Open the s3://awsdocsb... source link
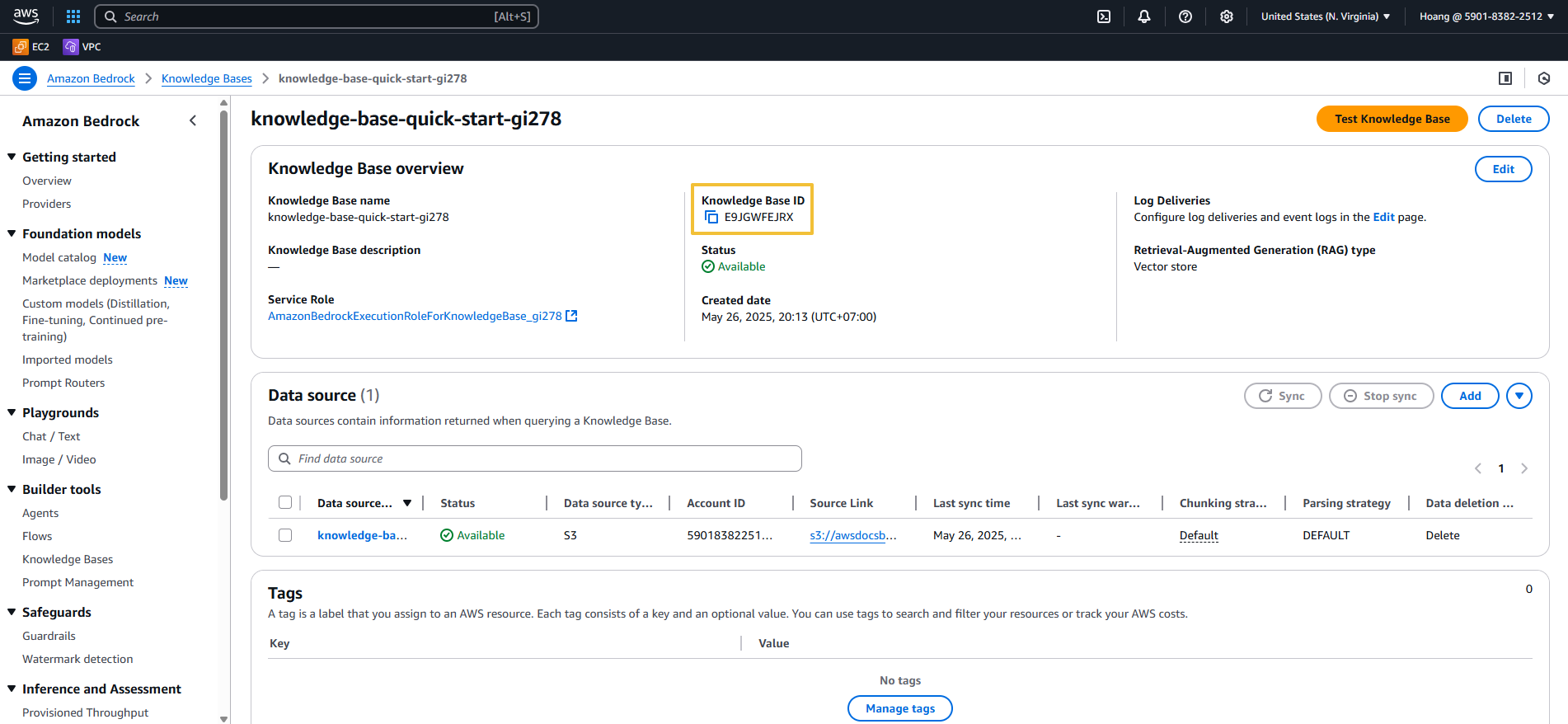1568x724 pixels. tap(853, 535)
